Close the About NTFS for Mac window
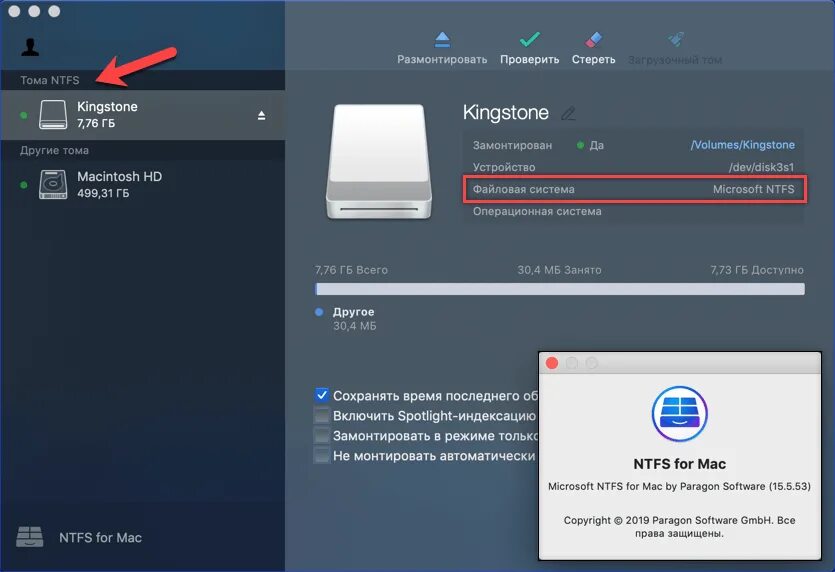Image resolution: width=835 pixels, height=572 pixels. point(552,363)
